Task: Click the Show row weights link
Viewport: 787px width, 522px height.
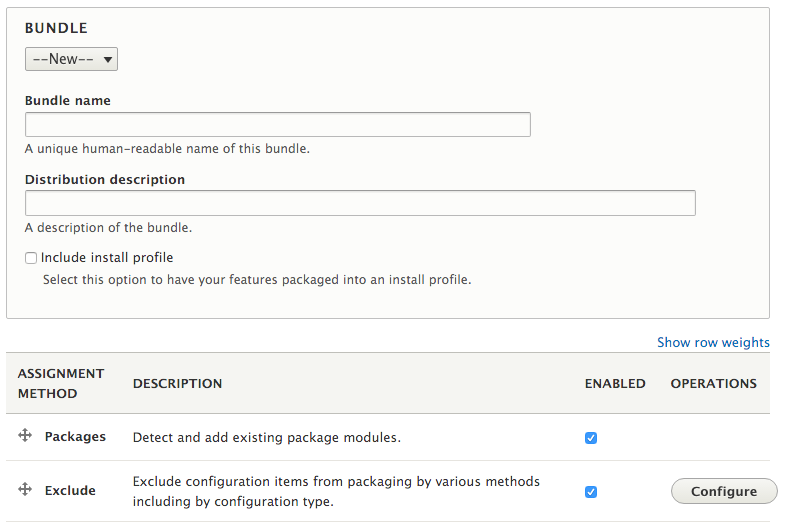Action: (713, 342)
